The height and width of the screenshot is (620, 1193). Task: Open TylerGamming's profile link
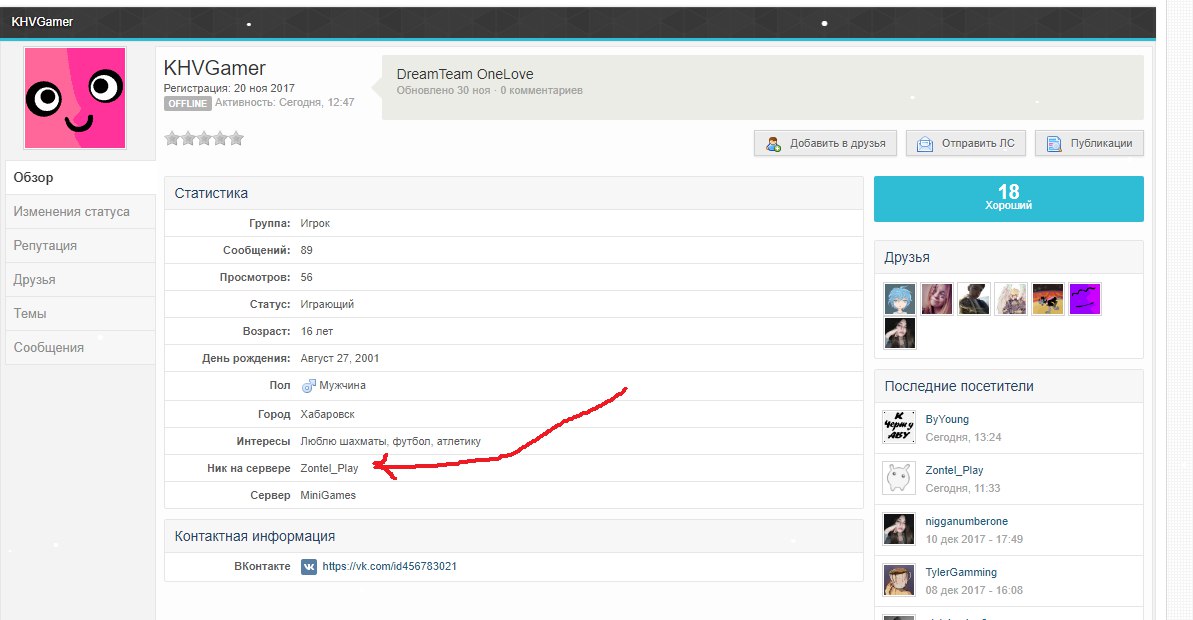(961, 572)
